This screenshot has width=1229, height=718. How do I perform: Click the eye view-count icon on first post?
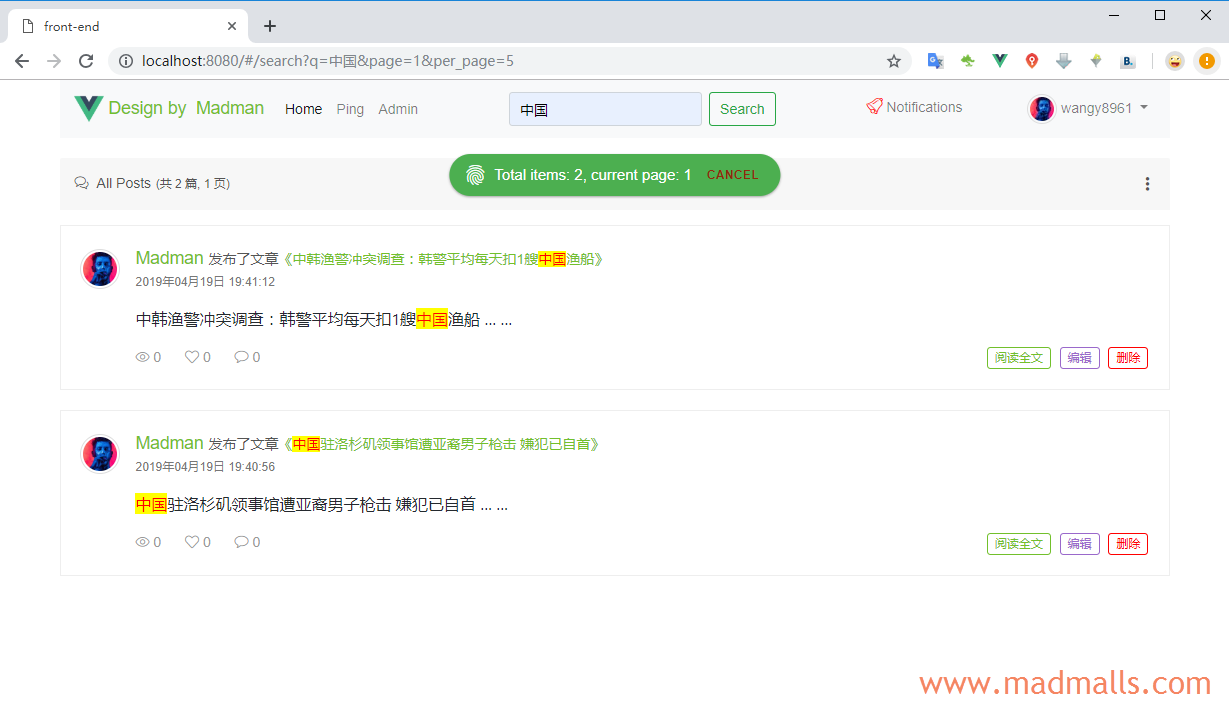[x=142, y=357]
